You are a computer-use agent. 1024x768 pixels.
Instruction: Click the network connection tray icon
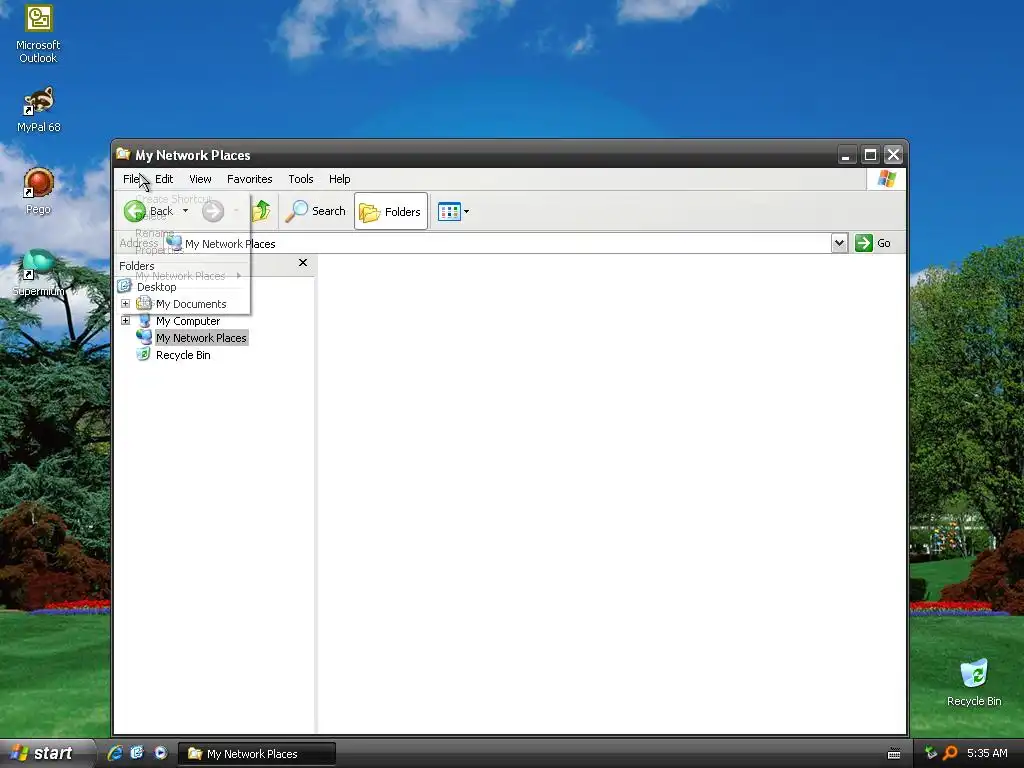931,753
